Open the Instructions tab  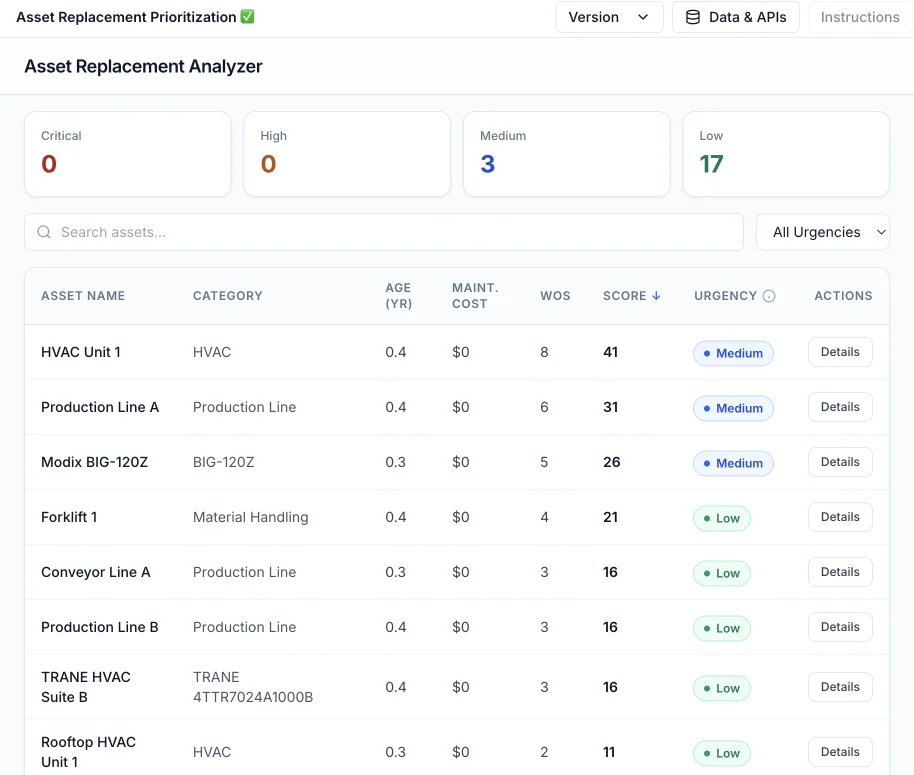point(859,17)
